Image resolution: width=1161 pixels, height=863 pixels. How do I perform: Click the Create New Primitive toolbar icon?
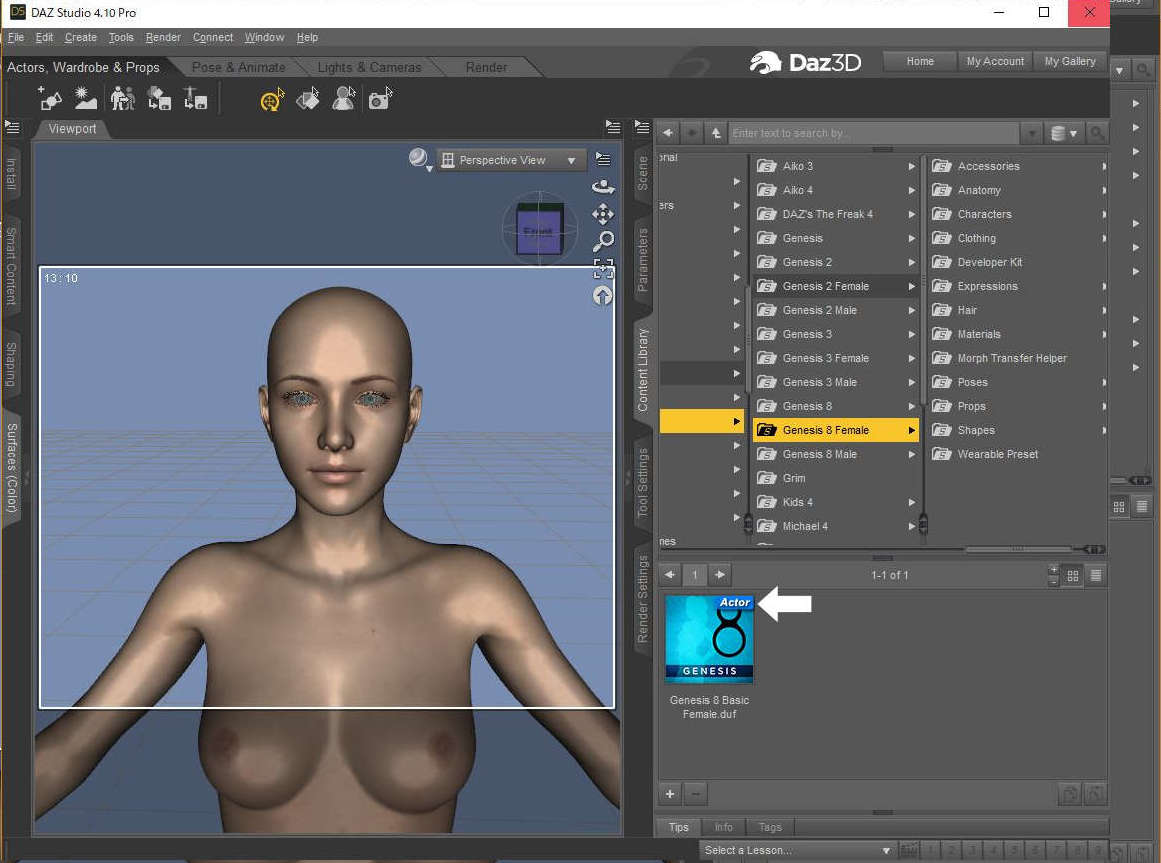[x=49, y=98]
